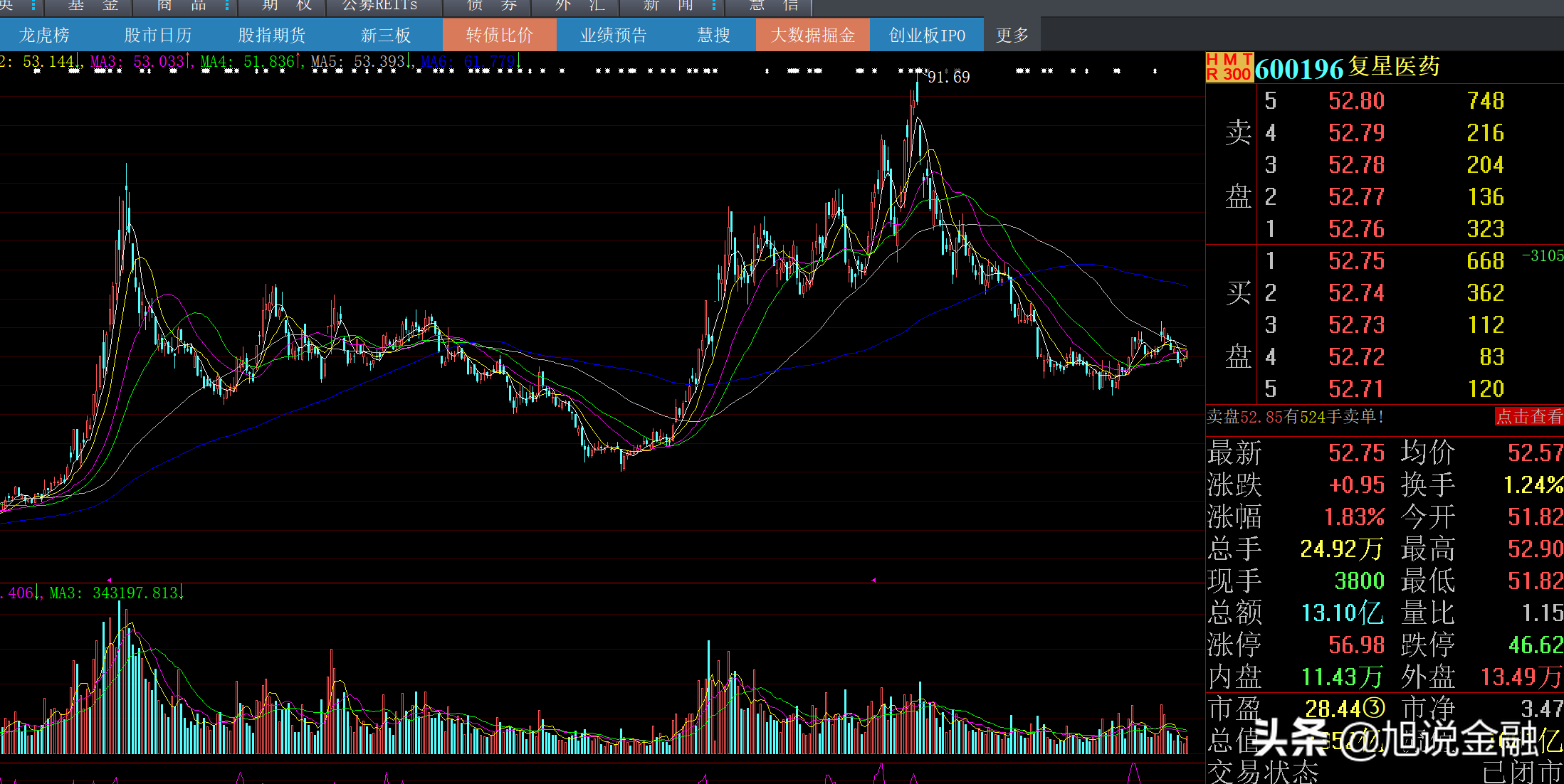Click the 总手 value 24.92万
The image size is (1564, 784).
click(x=1342, y=549)
